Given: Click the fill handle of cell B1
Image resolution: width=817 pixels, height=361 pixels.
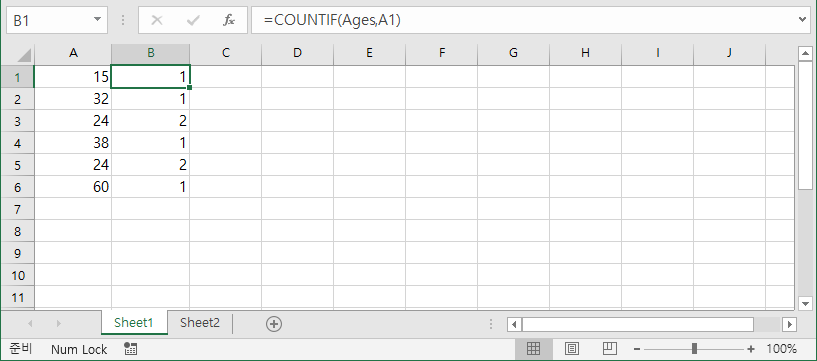Looking at the screenshot, I should pyautogui.click(x=190, y=88).
